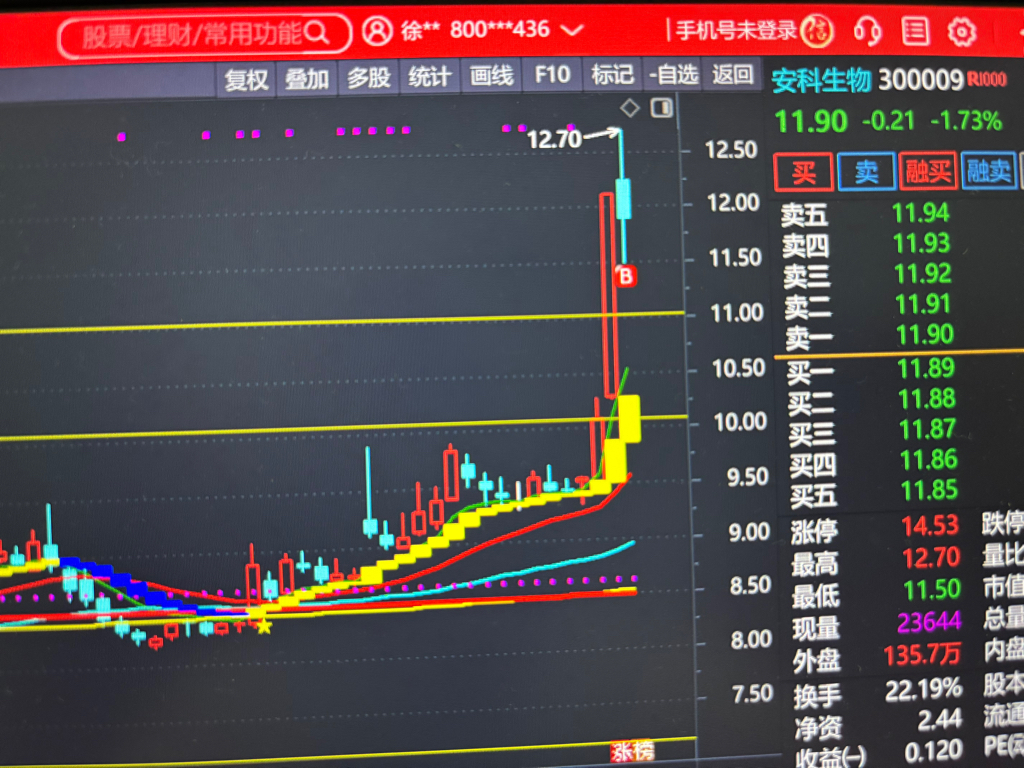Click 净资 value 2.44
This screenshot has width=1024, height=768.
(940, 719)
